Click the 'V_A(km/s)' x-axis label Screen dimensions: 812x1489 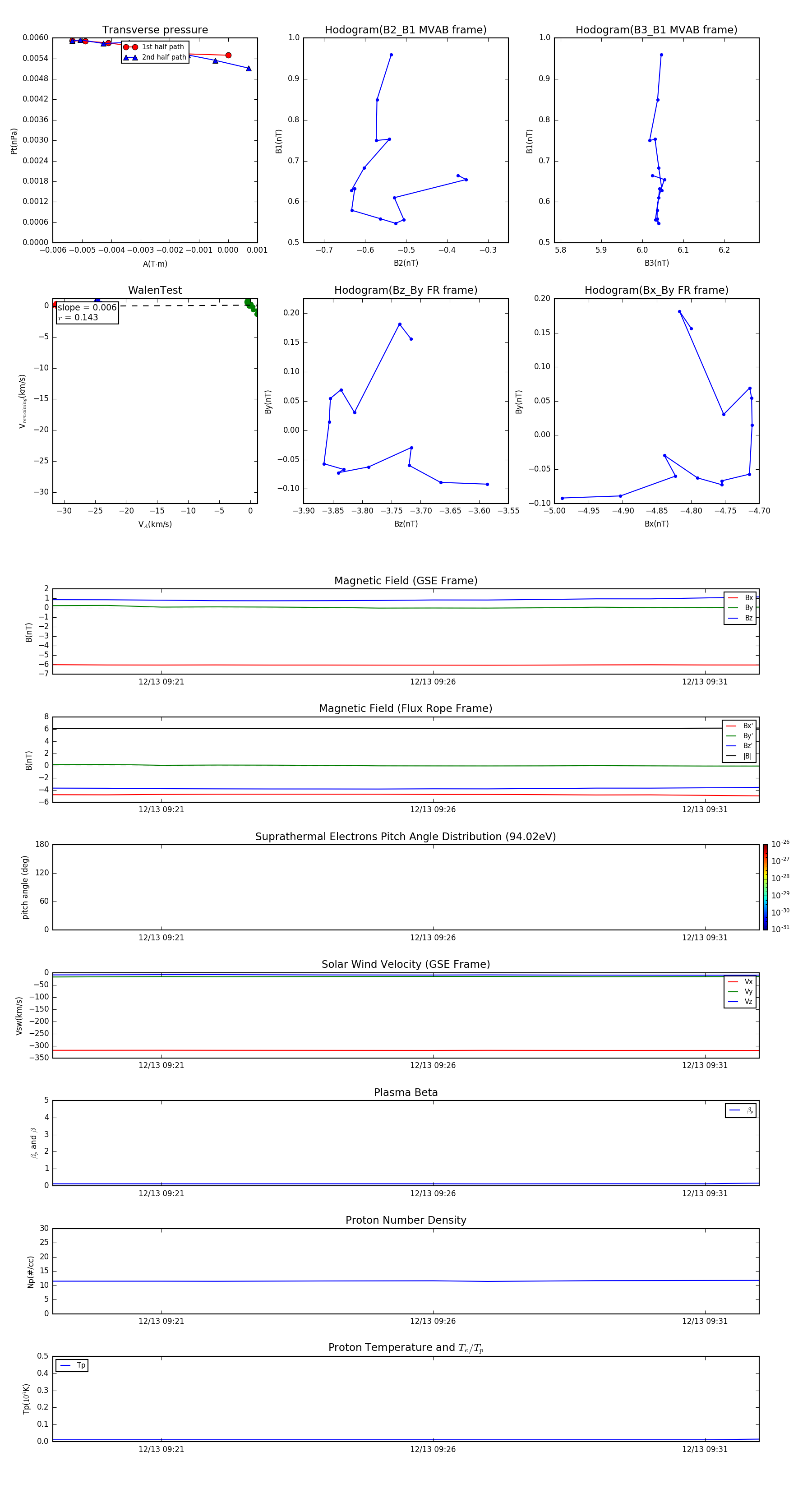(155, 524)
